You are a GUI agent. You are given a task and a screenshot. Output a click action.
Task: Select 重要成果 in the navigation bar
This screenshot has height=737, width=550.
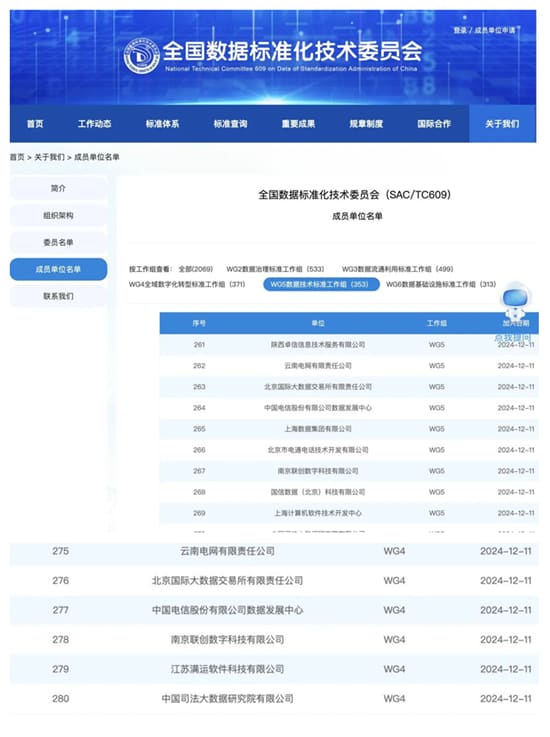tap(298, 124)
